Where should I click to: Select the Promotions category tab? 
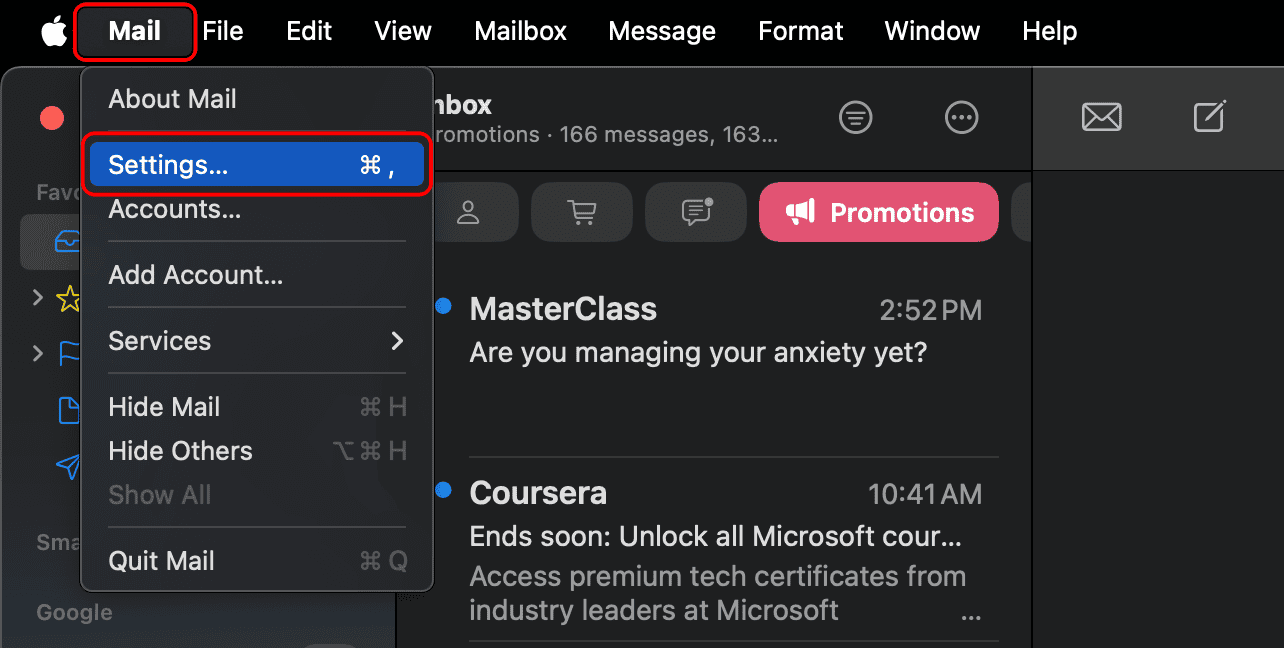879,212
